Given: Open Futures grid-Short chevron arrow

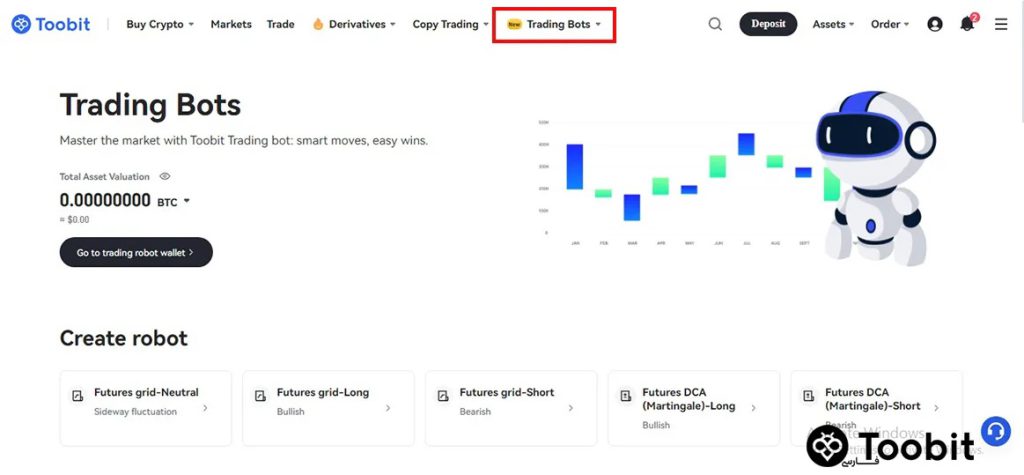Looking at the screenshot, I should coord(571,408).
